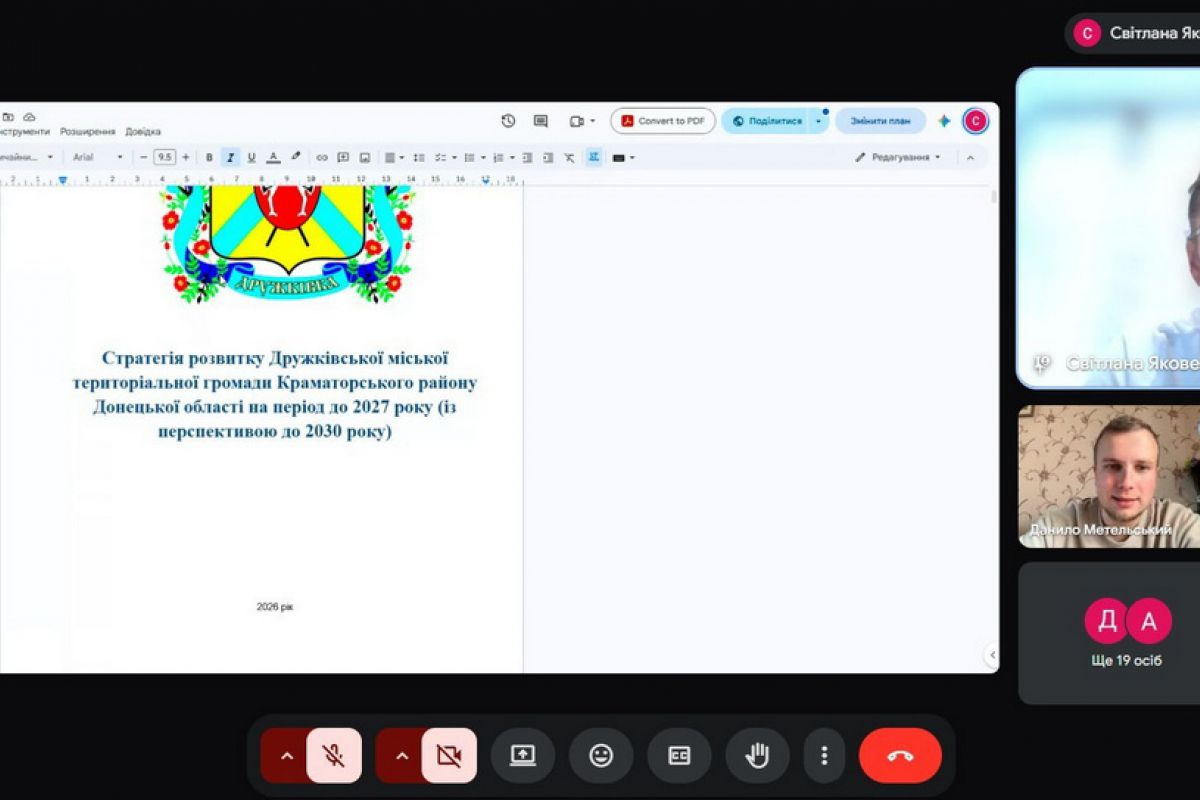Open the Gemini sparkle icon
This screenshot has width=1200, height=800.
[x=944, y=121]
